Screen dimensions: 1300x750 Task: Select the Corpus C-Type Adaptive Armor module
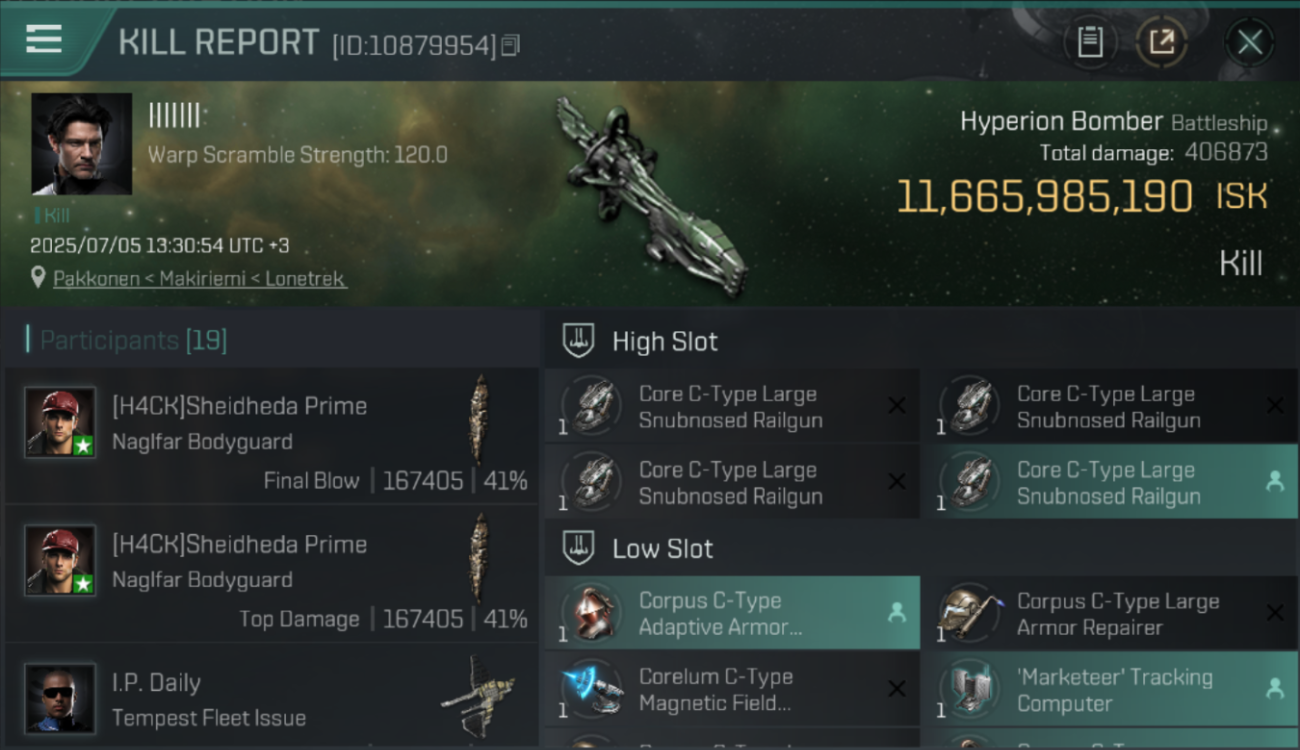tap(732, 613)
